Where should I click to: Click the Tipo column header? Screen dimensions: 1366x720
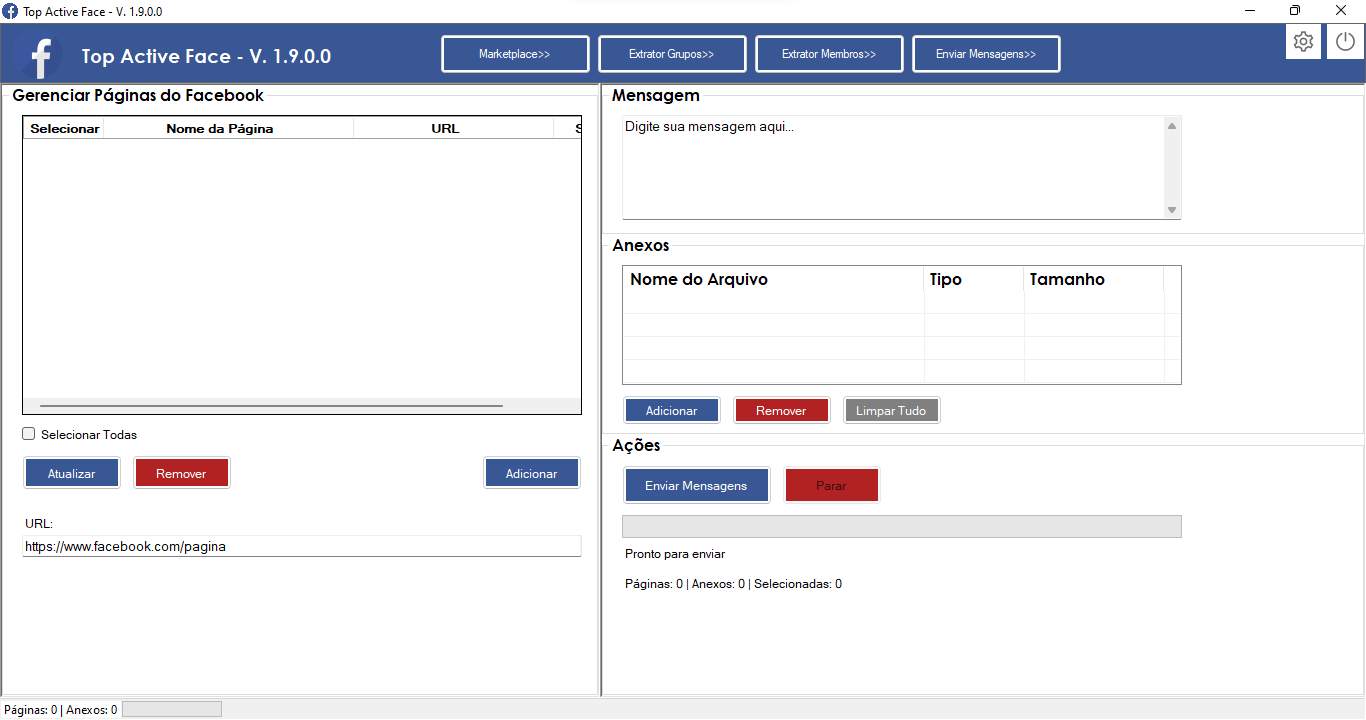pyautogui.click(x=974, y=279)
